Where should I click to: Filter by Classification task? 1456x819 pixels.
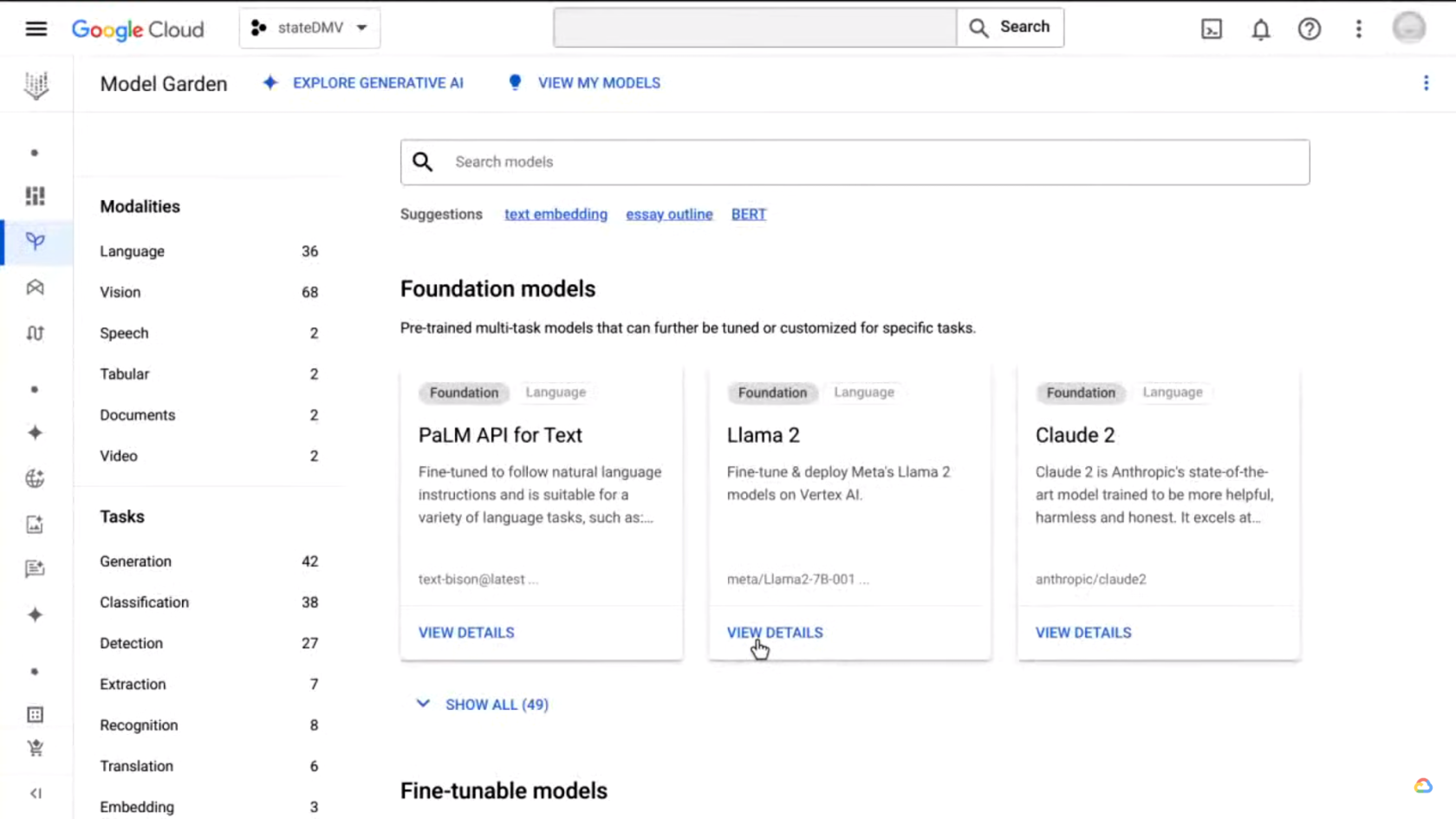209,602
